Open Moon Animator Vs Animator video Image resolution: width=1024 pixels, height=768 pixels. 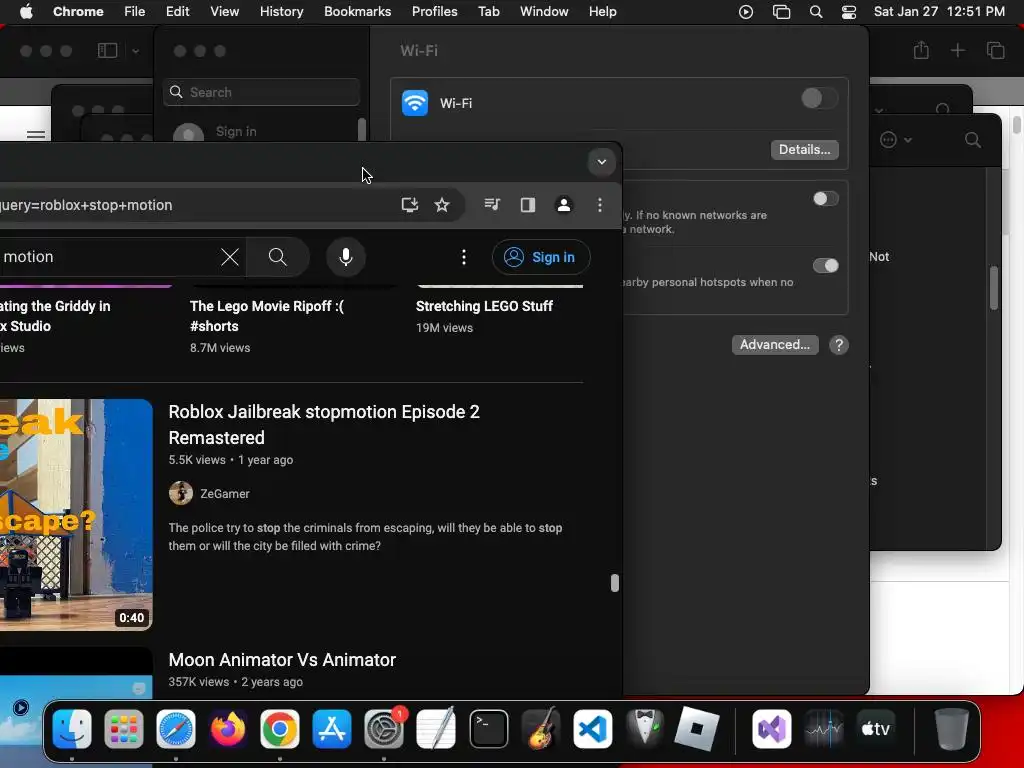click(x=282, y=660)
